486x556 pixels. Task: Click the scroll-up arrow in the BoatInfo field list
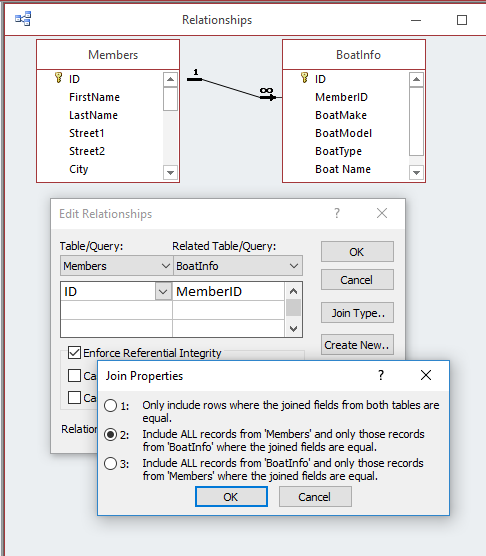click(416, 79)
